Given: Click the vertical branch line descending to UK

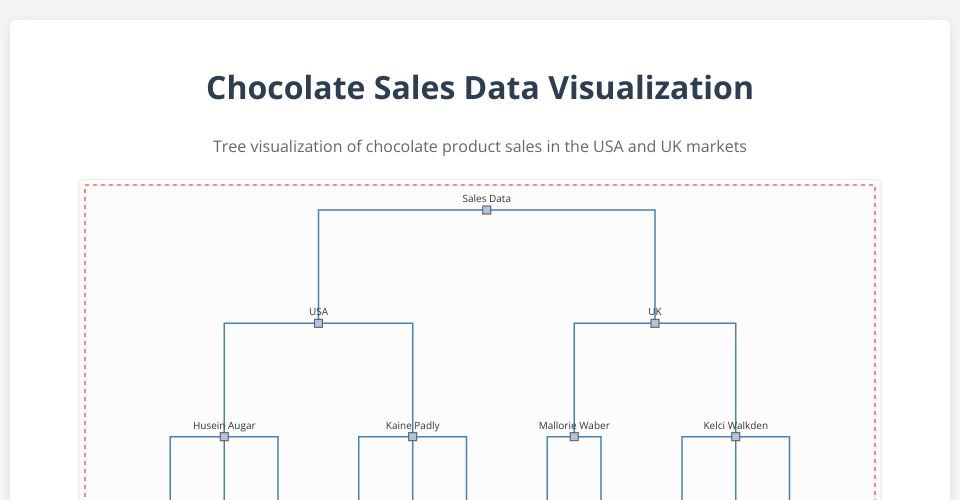Looking at the screenshot, I should pos(655,260).
